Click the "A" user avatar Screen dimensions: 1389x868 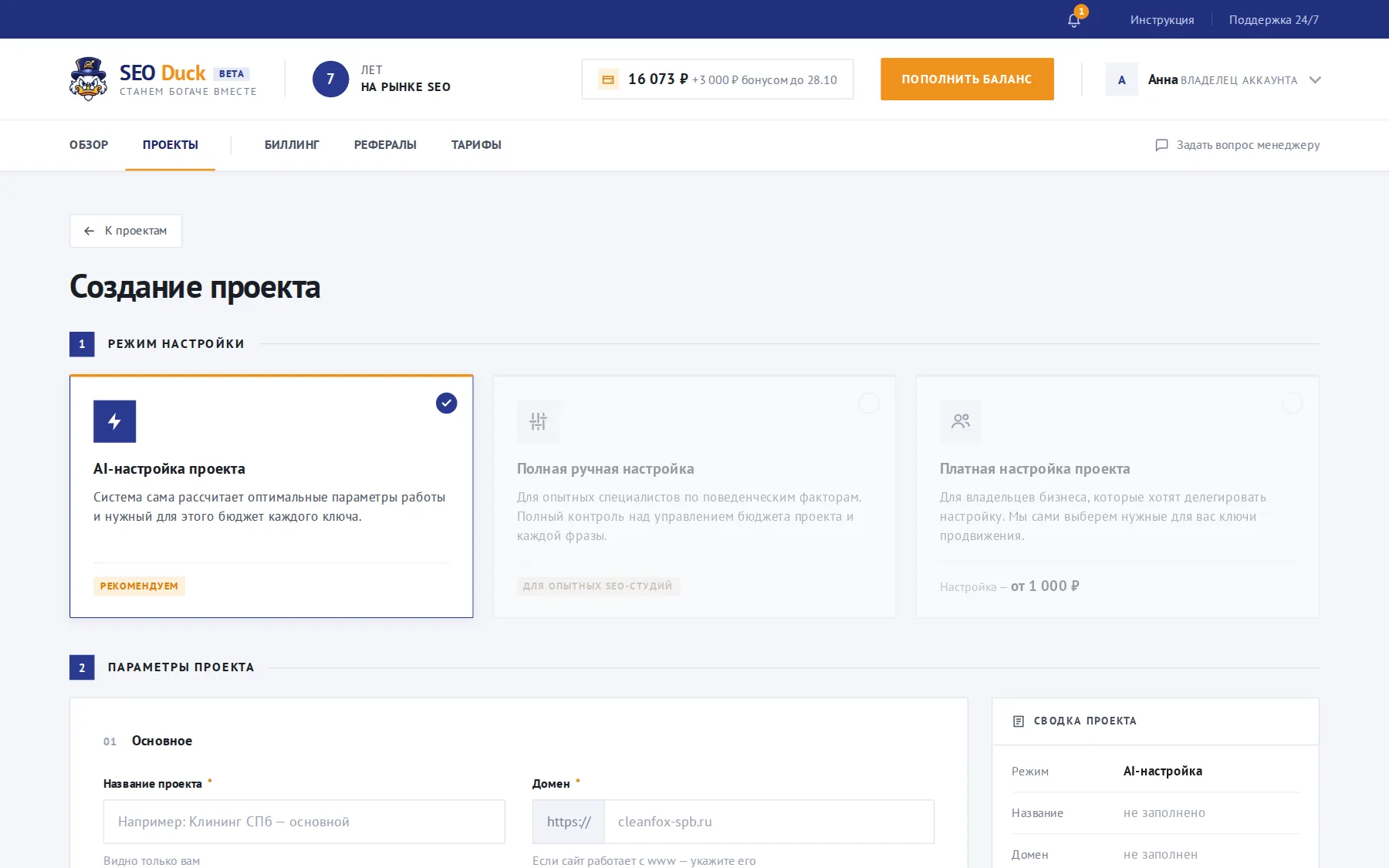pyautogui.click(x=1121, y=79)
